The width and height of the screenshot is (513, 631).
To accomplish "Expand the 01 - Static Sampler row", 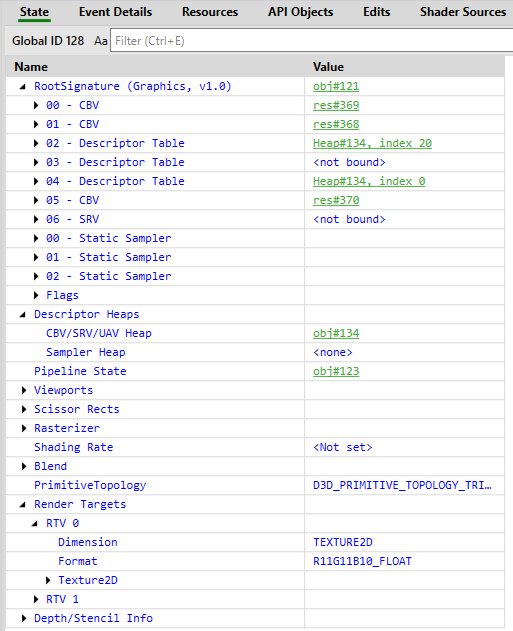I will pyautogui.click(x=36, y=257).
